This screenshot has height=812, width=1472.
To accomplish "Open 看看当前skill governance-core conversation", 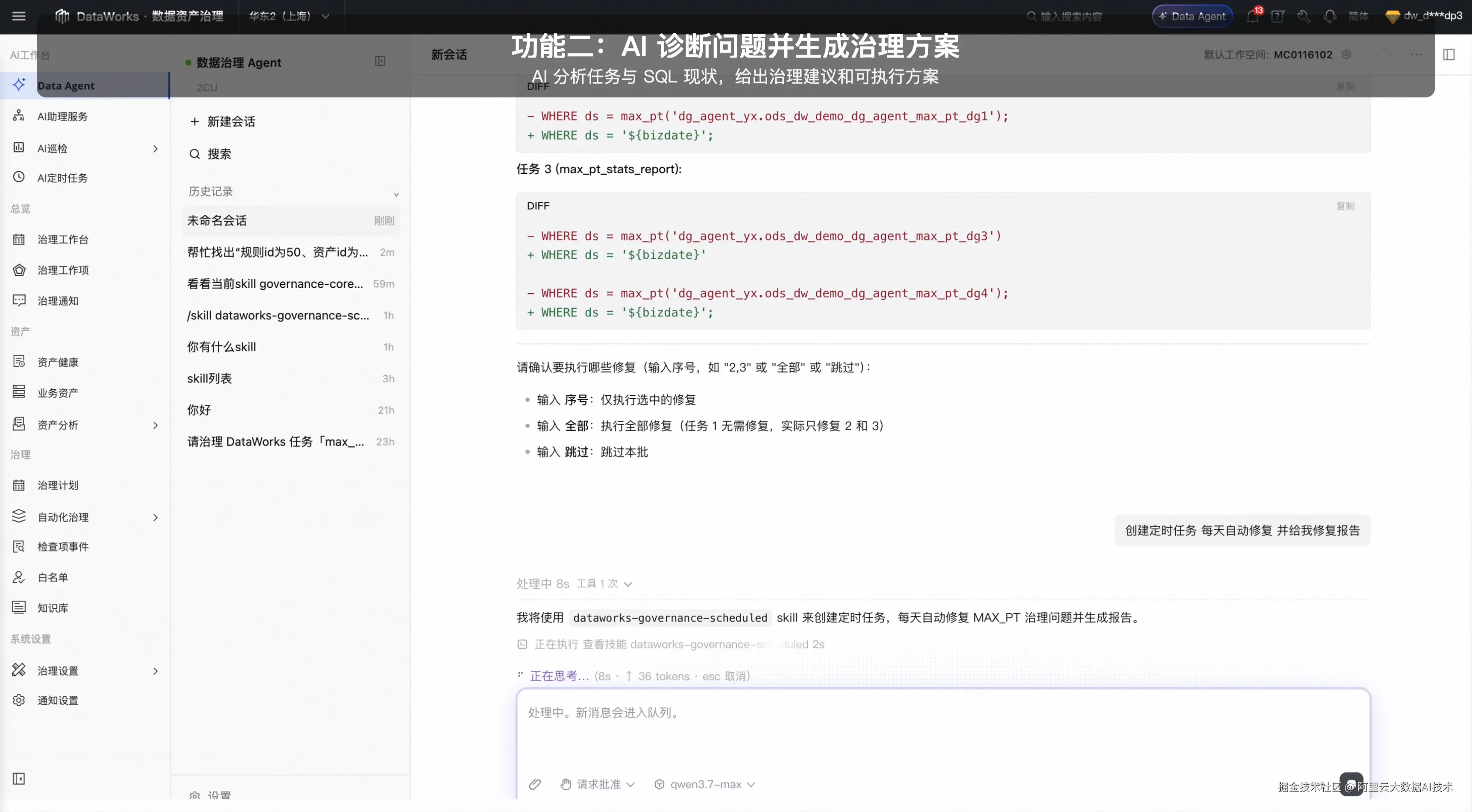I will point(291,284).
